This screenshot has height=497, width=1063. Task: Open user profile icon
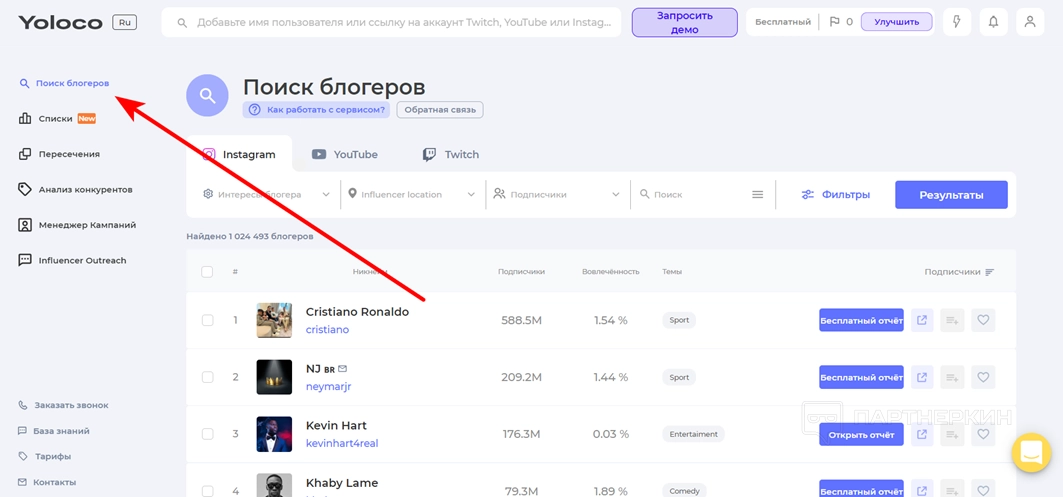point(1029,22)
